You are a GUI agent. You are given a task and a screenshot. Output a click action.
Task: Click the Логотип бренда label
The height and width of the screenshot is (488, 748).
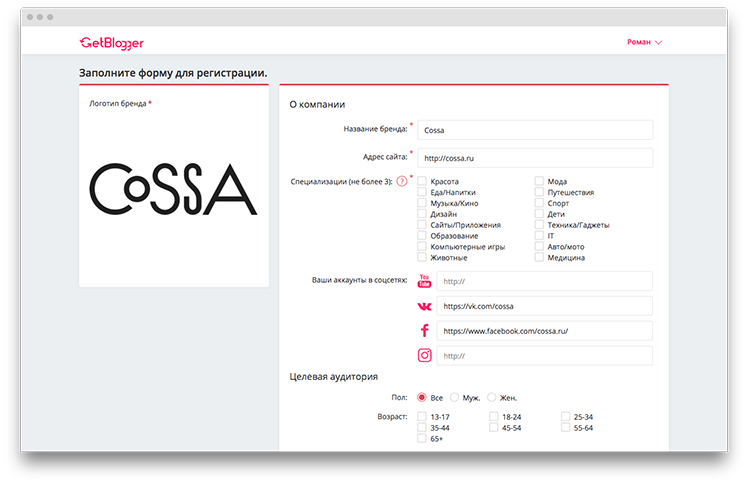click(118, 104)
